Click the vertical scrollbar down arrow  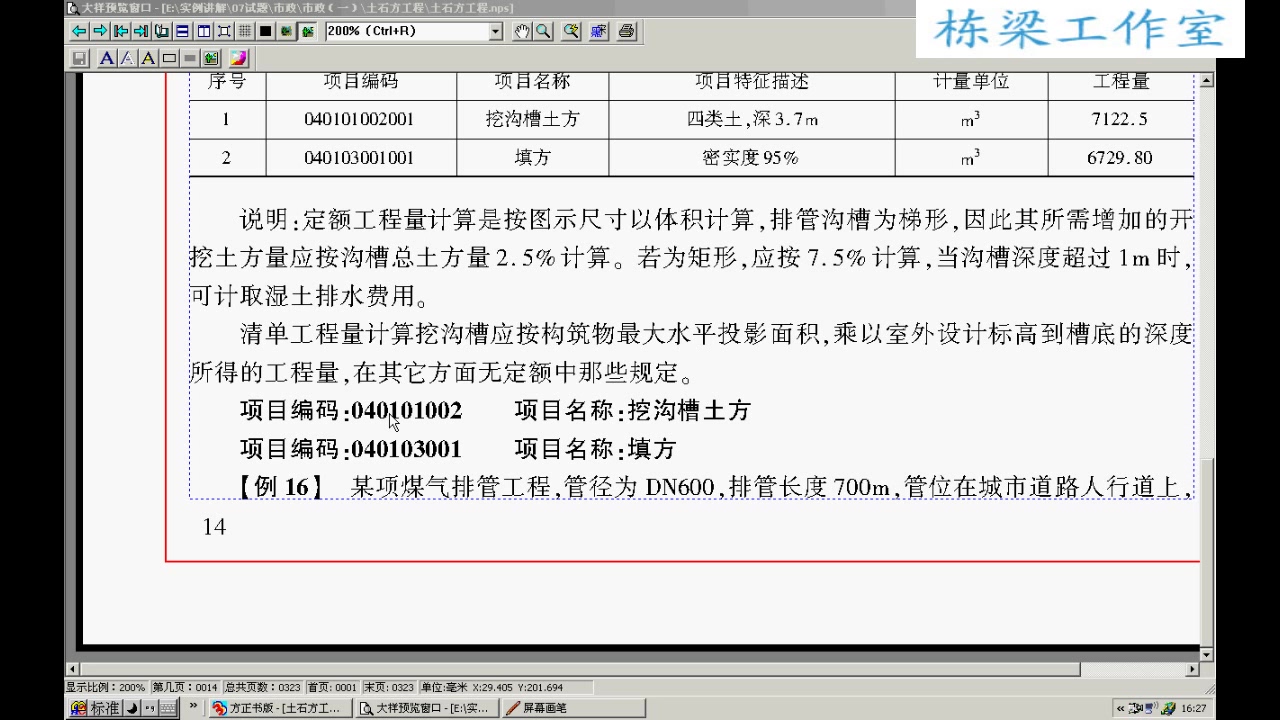(x=1207, y=654)
